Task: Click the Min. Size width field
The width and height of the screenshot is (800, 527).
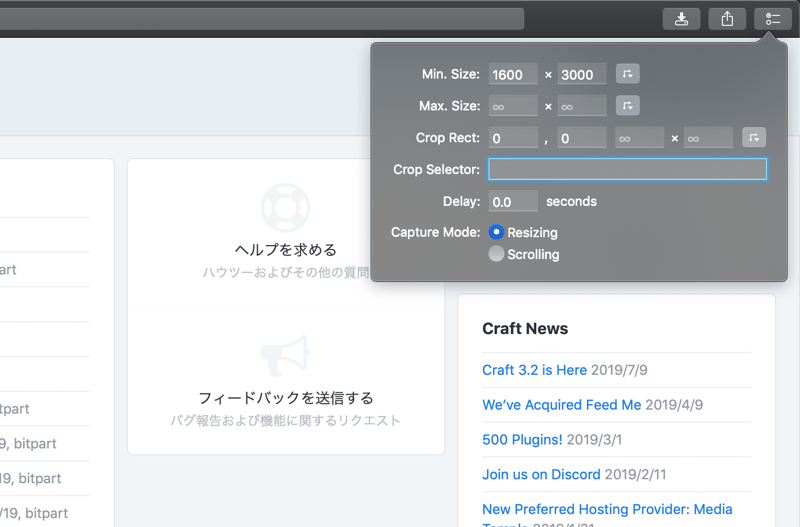Action: pyautogui.click(x=513, y=75)
